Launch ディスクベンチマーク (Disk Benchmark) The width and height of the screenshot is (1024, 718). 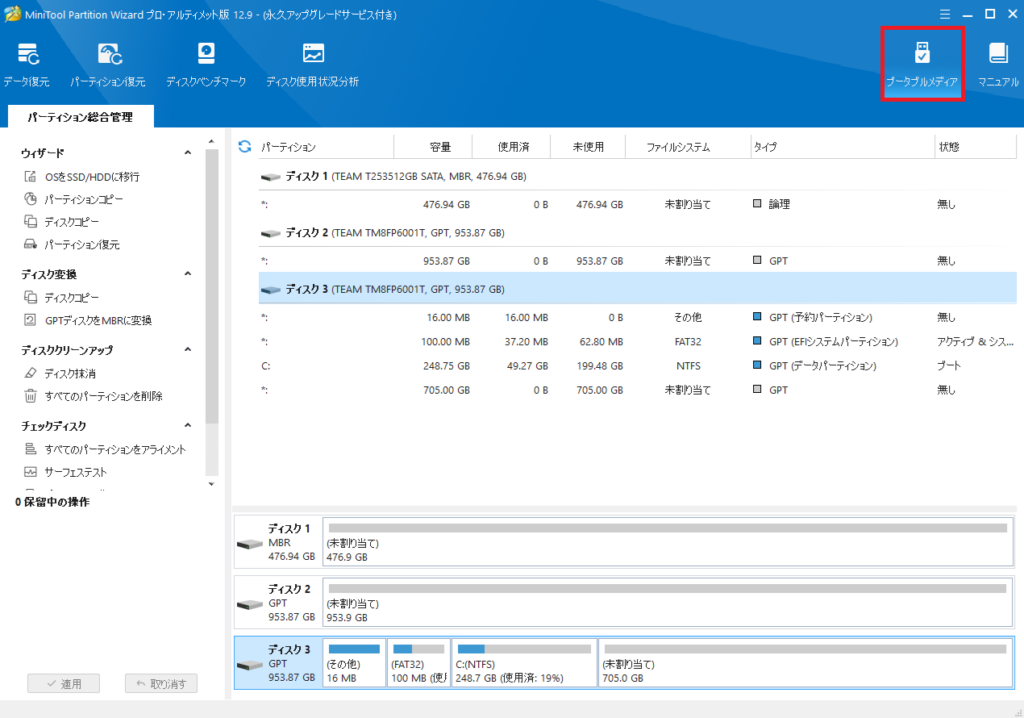[x=206, y=65]
